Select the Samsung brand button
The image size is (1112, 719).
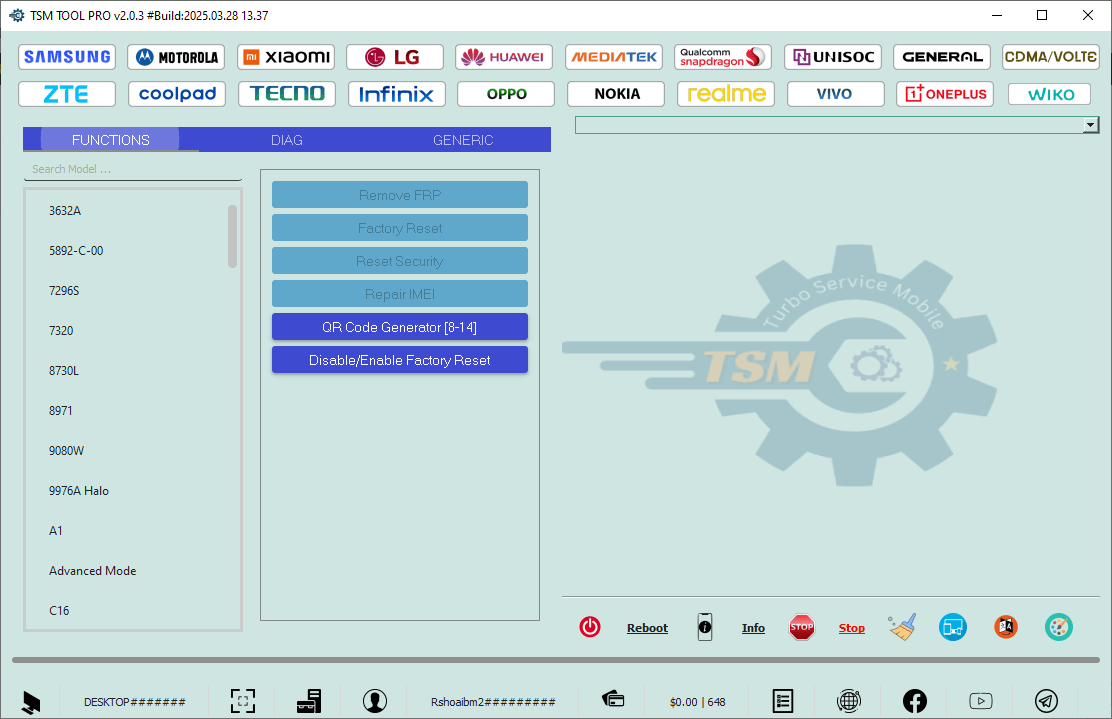pos(67,57)
